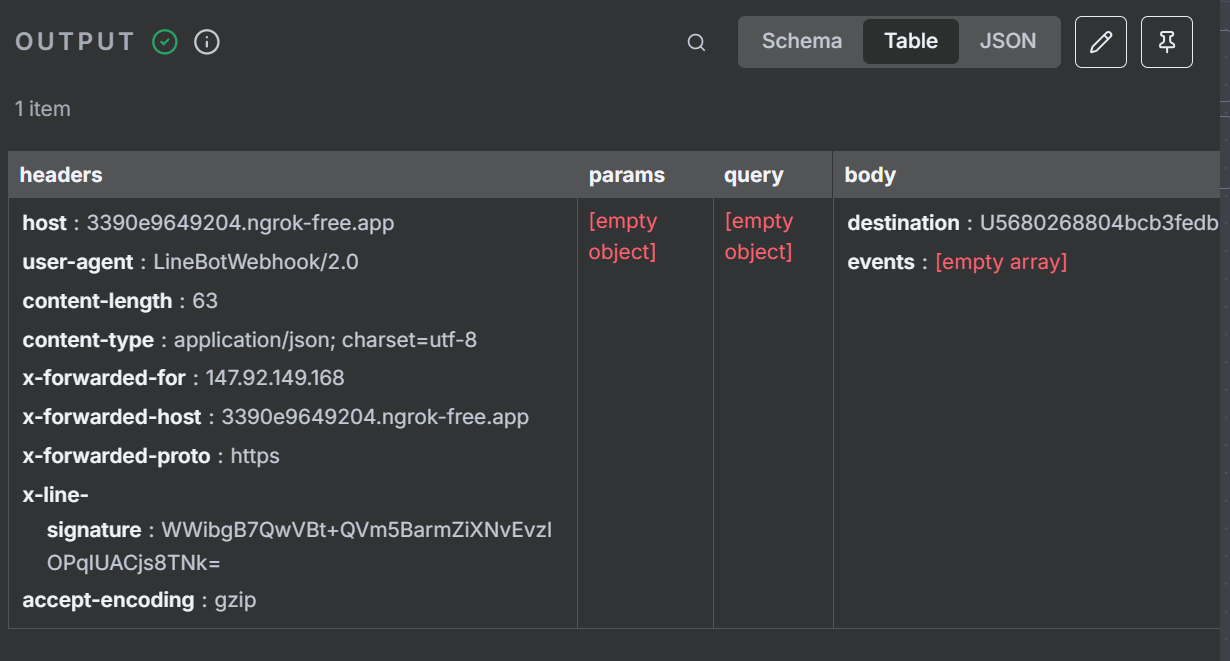Switch to the Schema view
Screen dimensions: 1230x661
801,42
